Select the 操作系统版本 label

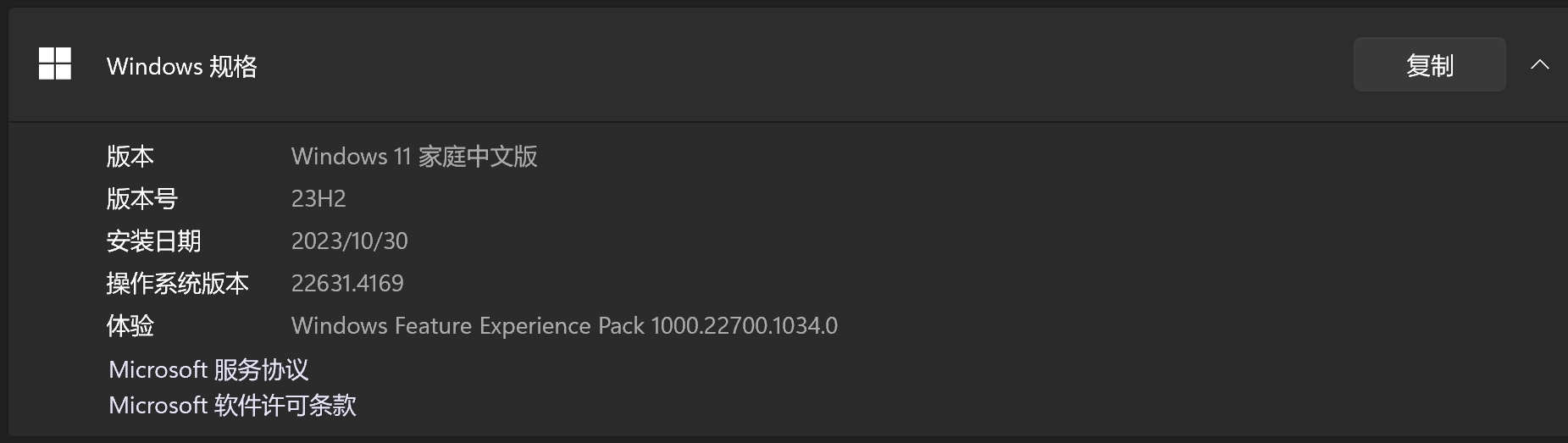177,283
